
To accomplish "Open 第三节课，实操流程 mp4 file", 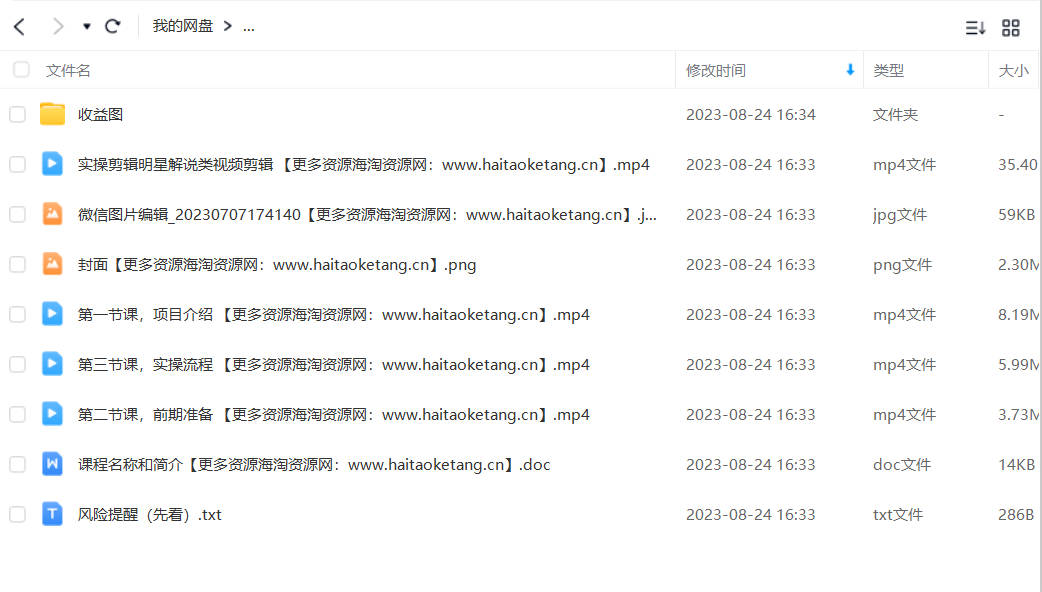I will point(334,365).
